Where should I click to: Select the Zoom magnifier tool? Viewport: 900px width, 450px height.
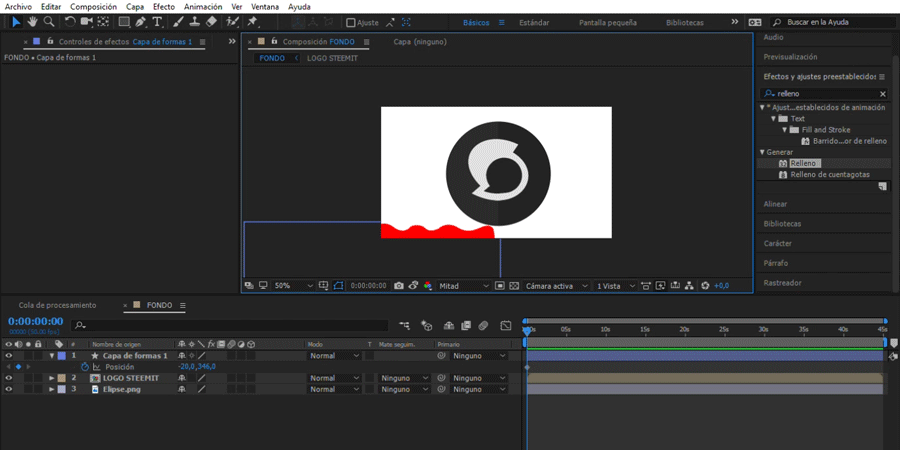(x=48, y=22)
